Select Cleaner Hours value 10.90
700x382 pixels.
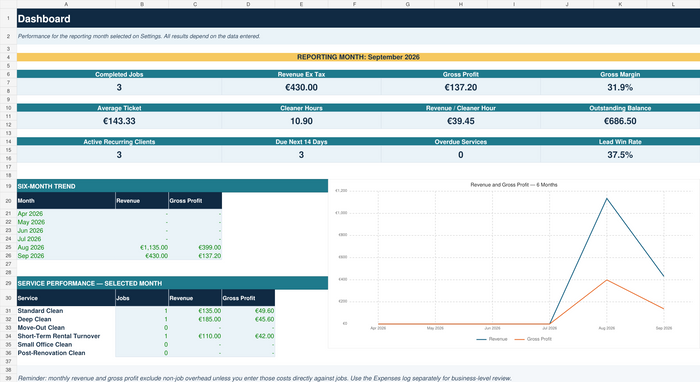[301, 121]
